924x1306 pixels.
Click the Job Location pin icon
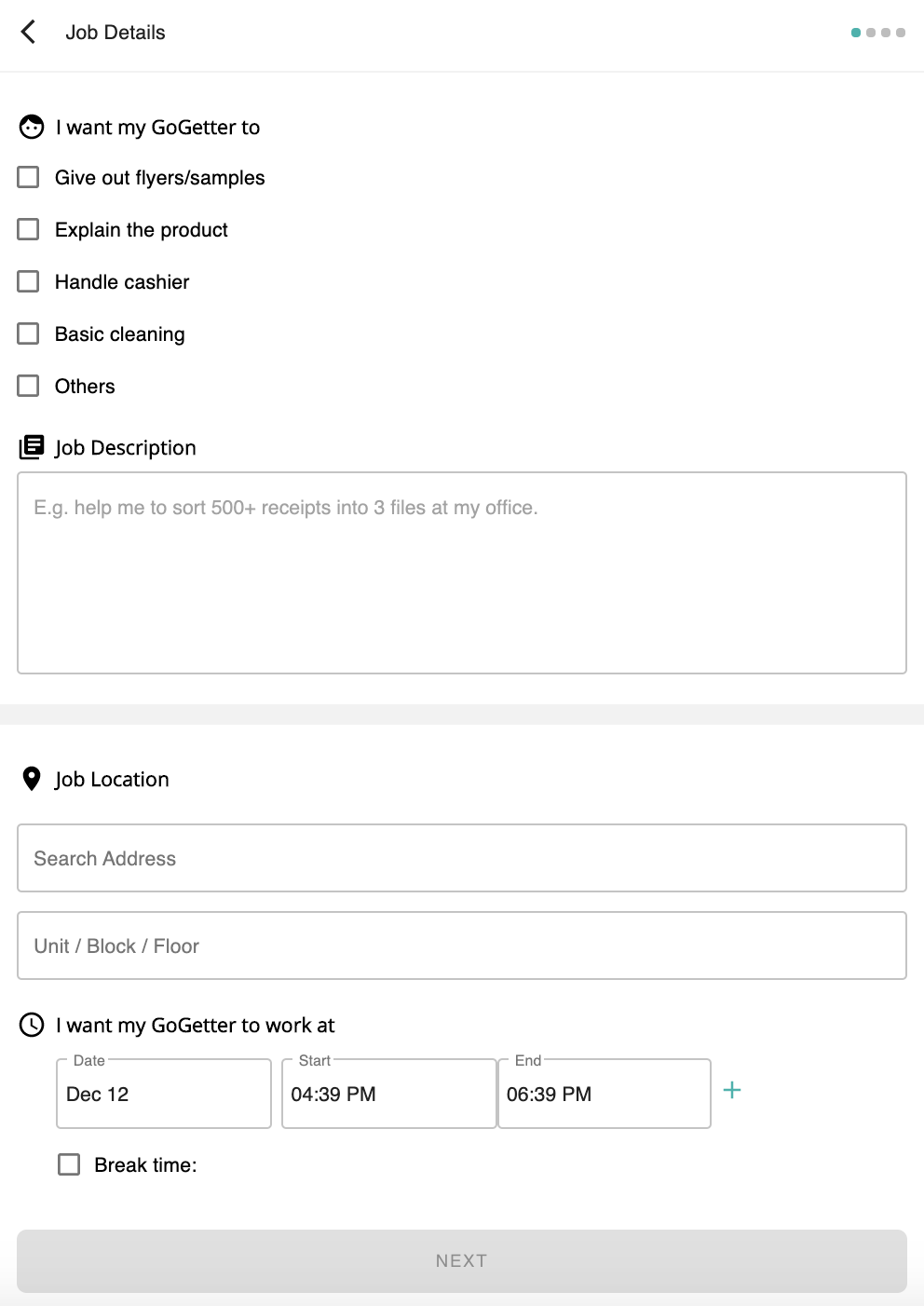pos(32,779)
